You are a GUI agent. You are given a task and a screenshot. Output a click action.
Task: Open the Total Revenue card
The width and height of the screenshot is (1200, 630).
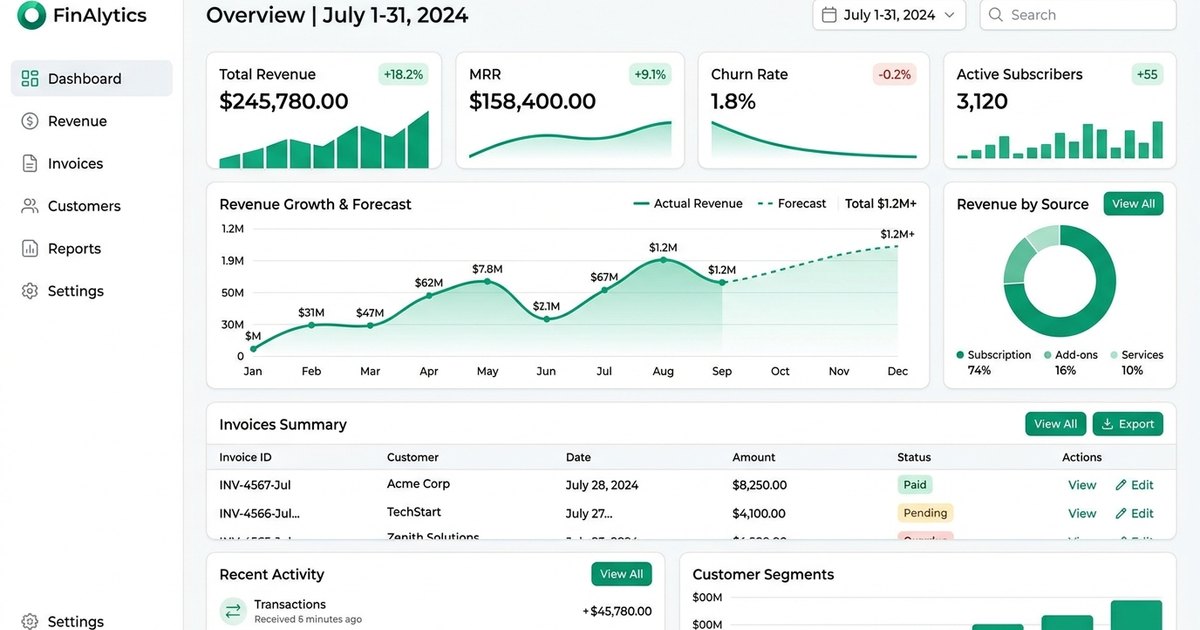tap(322, 111)
